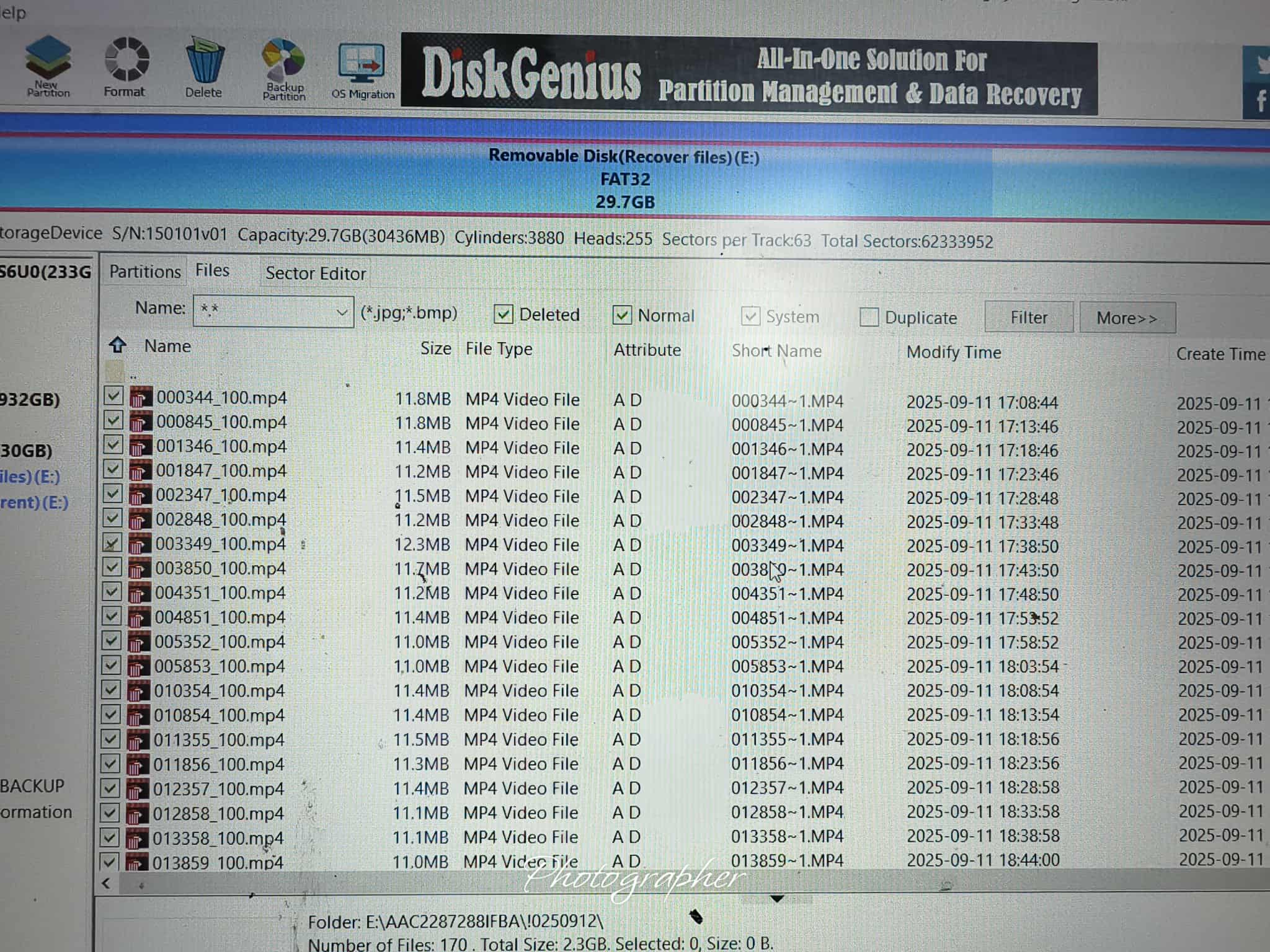This screenshot has width=1270, height=952.
Task: Click the file icon of 003850_100.mp4
Action: point(140,568)
